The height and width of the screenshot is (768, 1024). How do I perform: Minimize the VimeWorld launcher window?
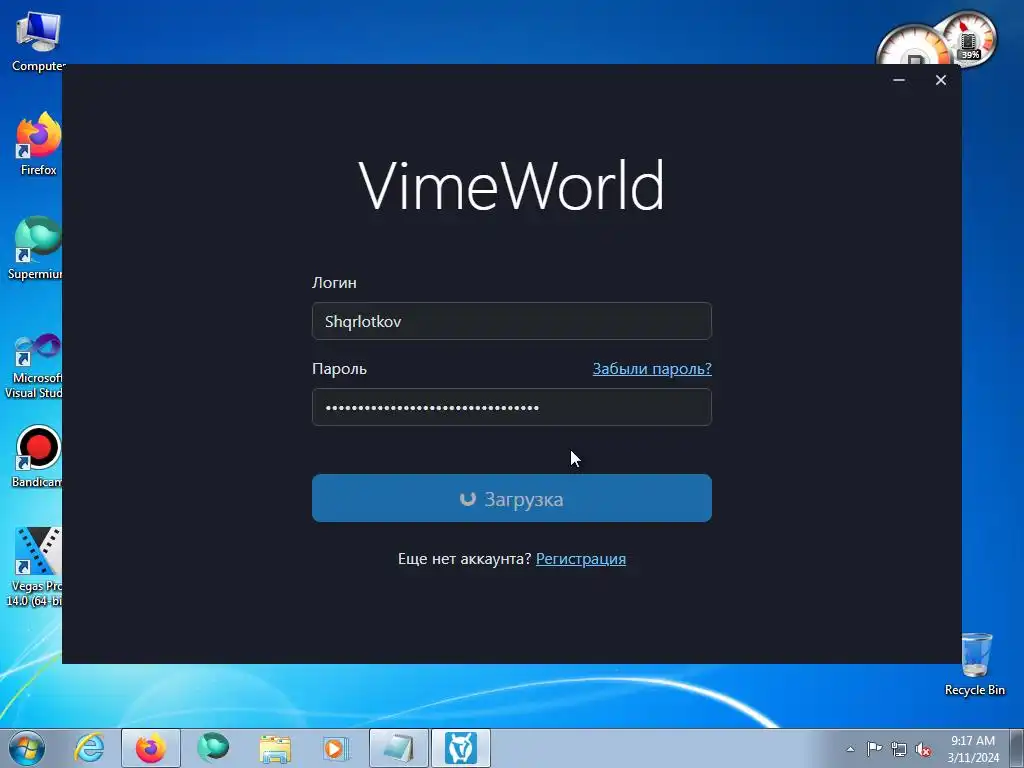click(x=899, y=80)
